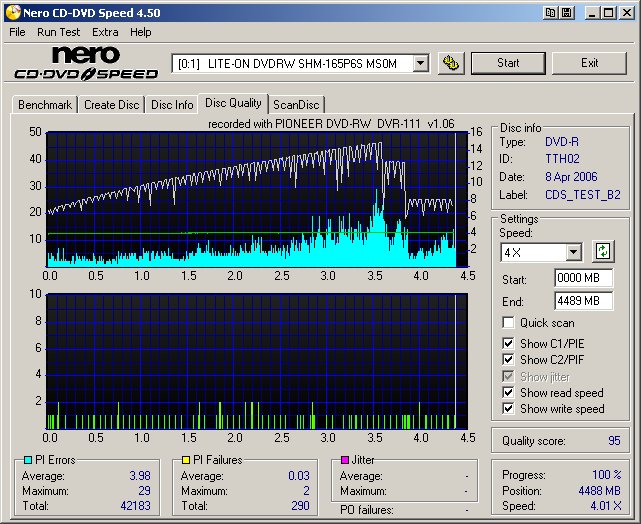The height and width of the screenshot is (524, 641).
Task: Uncheck Show C2/PIF
Action: click(508, 359)
